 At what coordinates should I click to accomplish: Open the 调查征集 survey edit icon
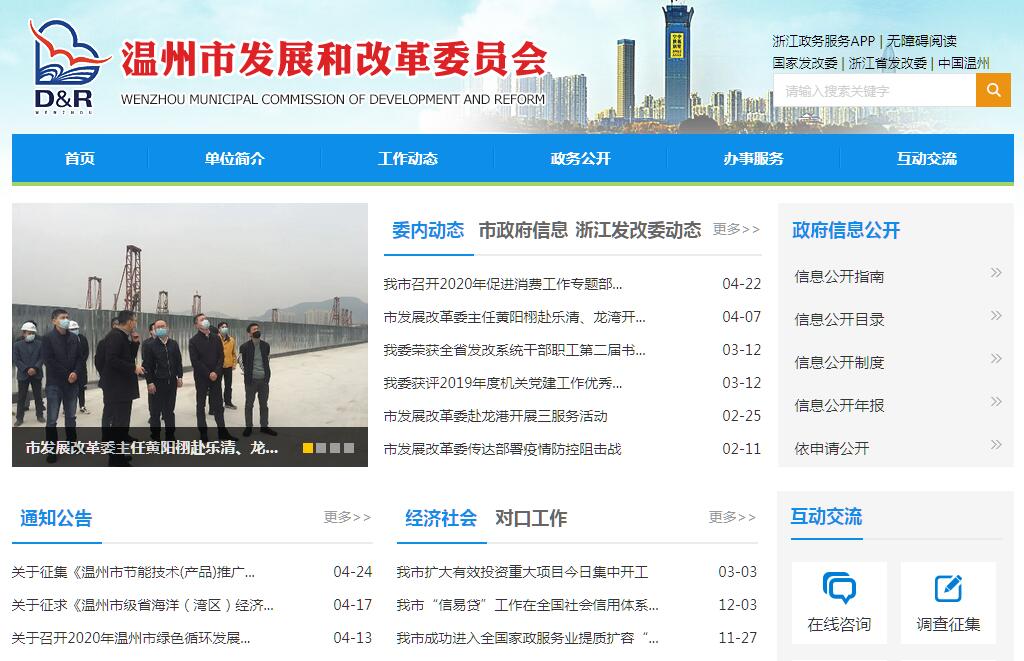pyautogui.click(x=947, y=588)
